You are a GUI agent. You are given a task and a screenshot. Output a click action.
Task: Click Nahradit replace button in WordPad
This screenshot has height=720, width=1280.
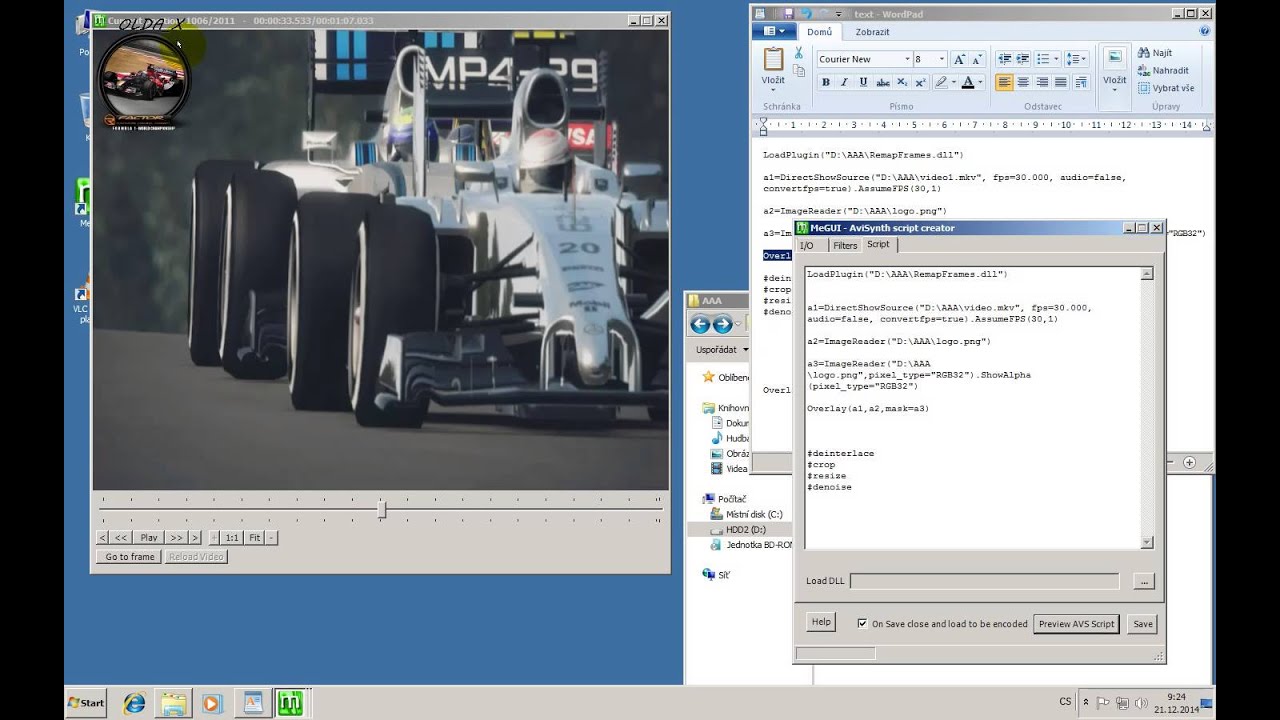[1163, 71]
